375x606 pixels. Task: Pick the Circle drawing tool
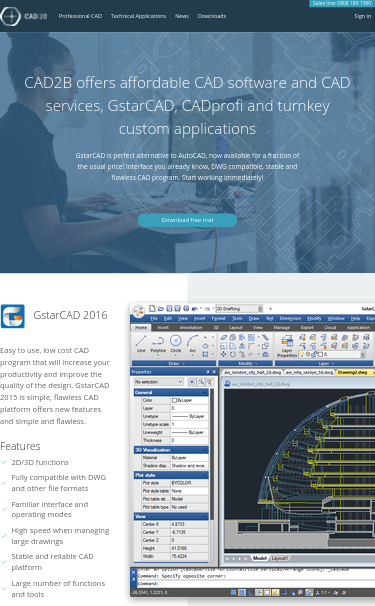(x=176, y=344)
